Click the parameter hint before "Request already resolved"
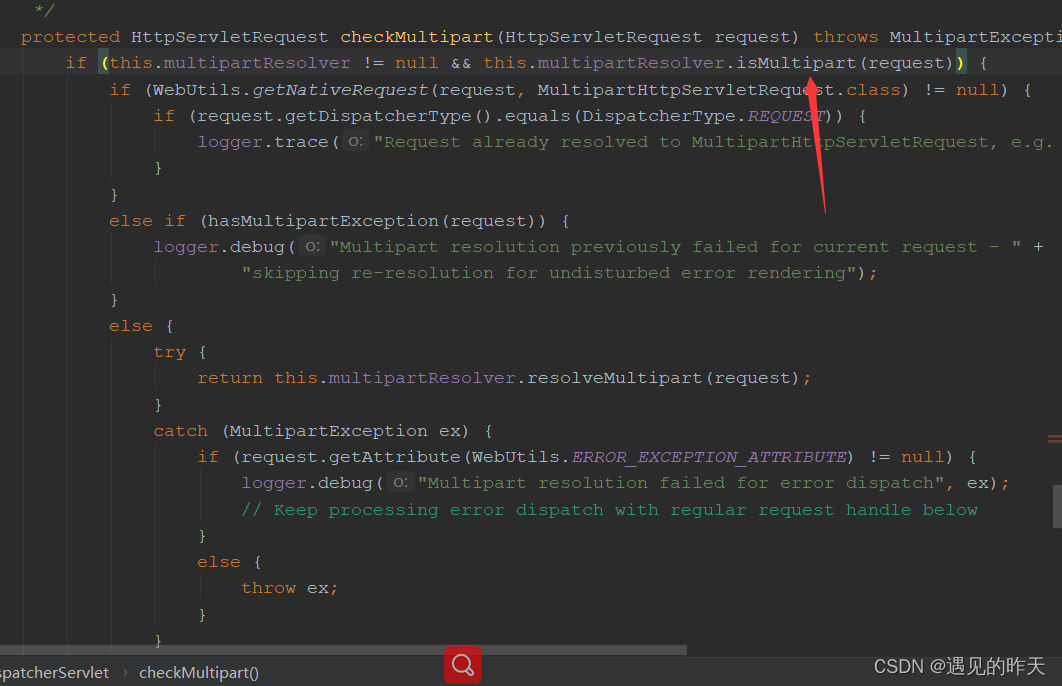This screenshot has width=1062, height=686. (x=356, y=141)
